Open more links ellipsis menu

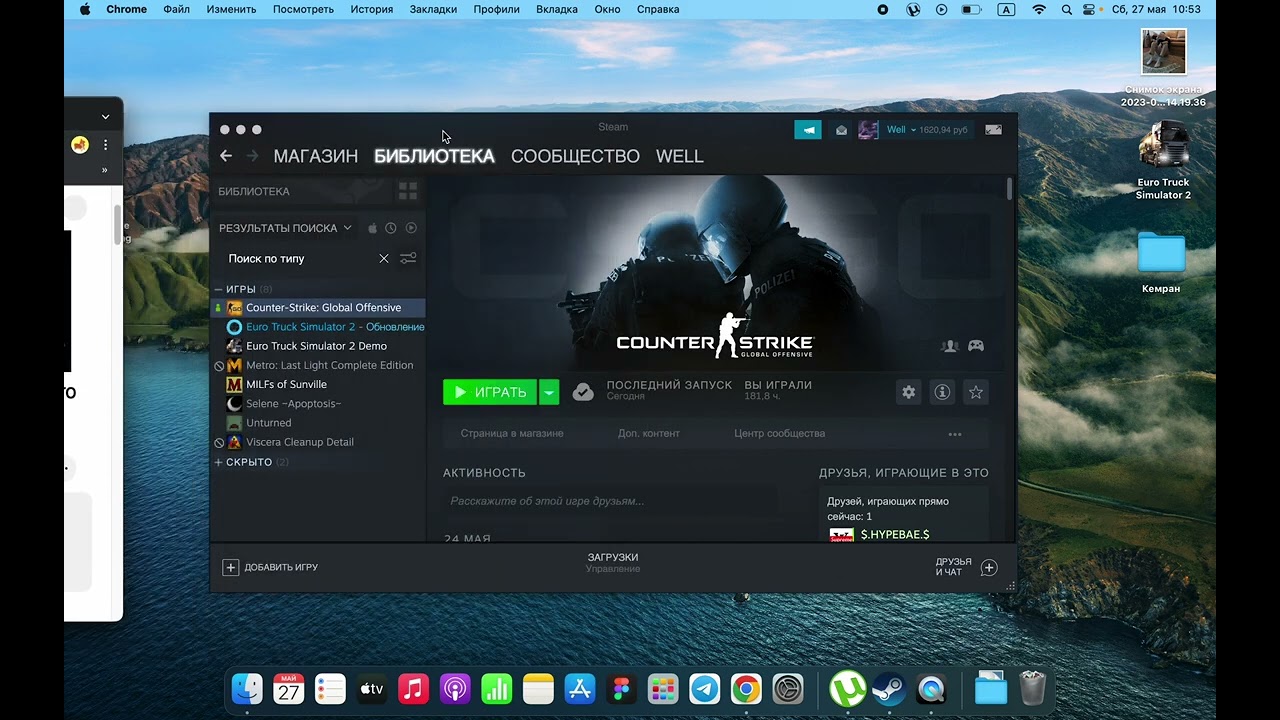coord(955,434)
